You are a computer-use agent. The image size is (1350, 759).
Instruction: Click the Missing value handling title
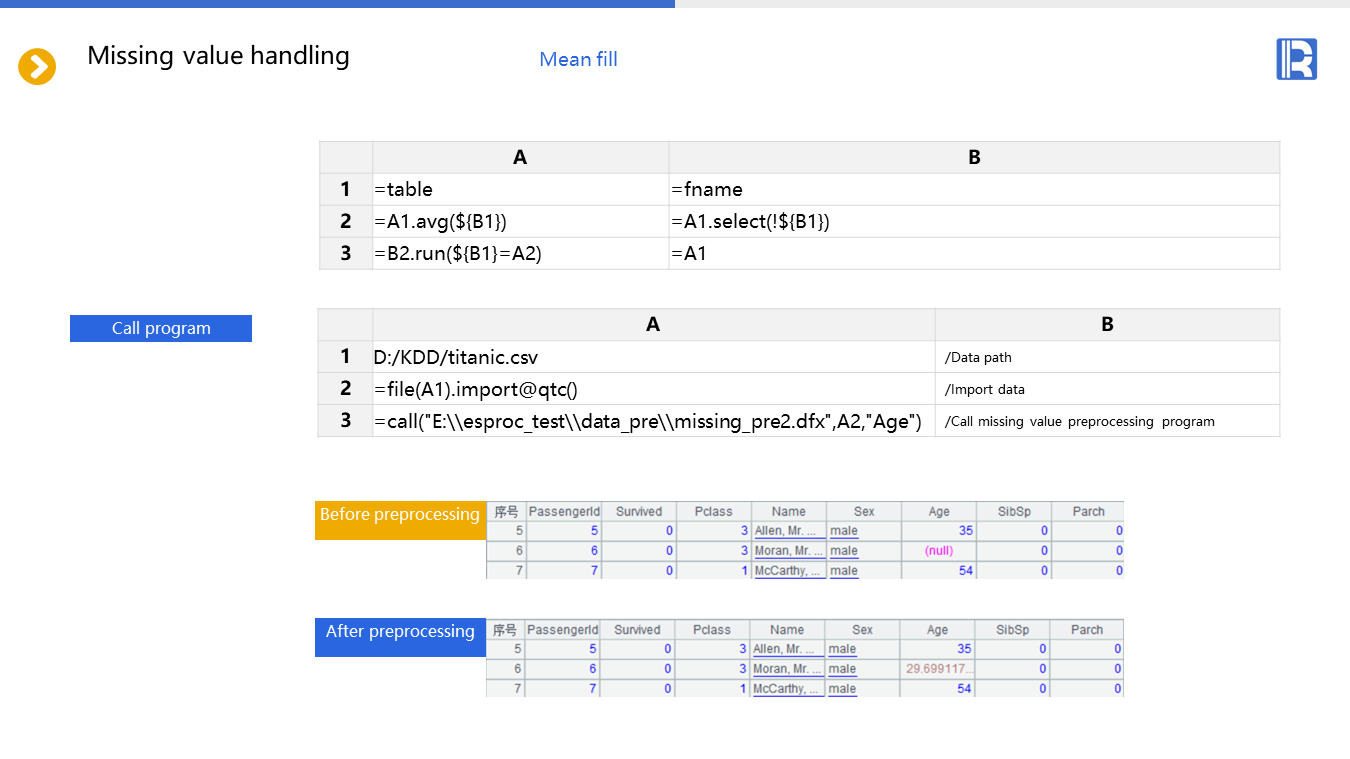218,55
